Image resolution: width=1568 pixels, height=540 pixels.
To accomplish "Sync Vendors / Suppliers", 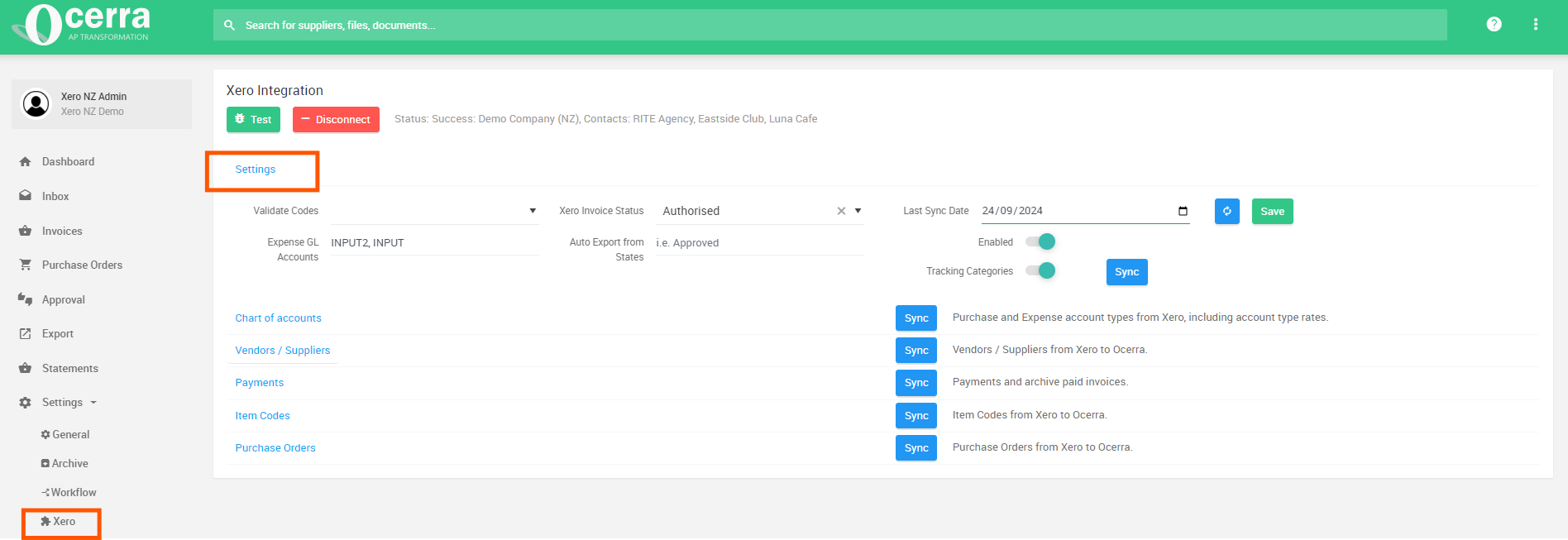I will 916,351.
